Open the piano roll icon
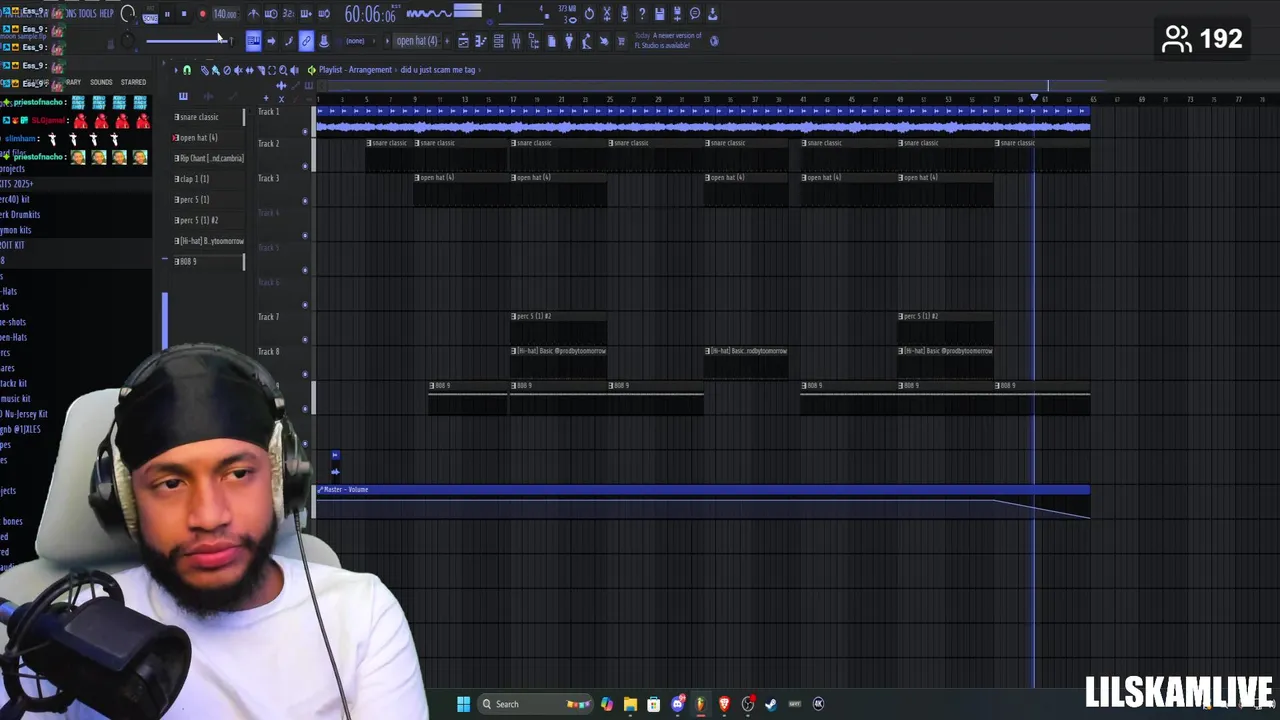This screenshot has height=720, width=1280. pos(480,41)
